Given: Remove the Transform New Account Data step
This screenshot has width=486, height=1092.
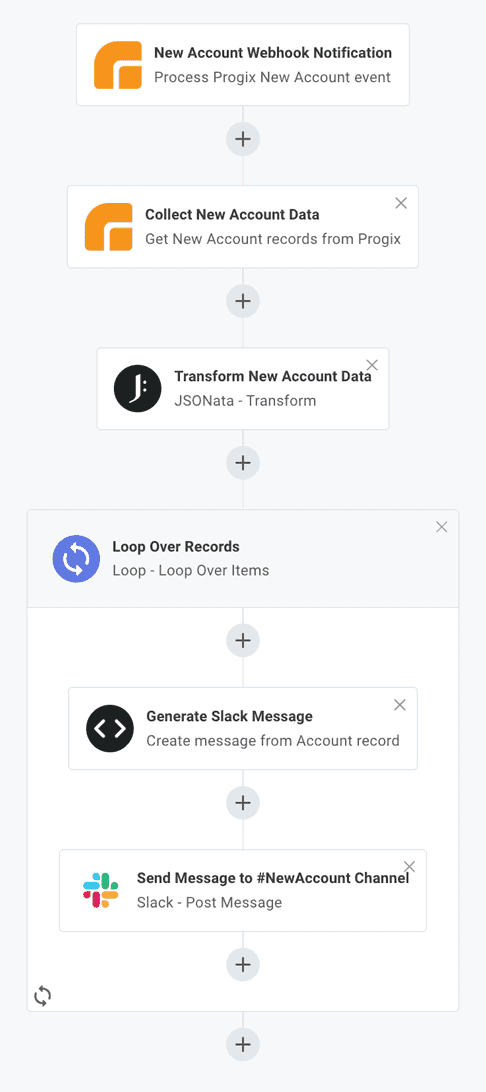Looking at the screenshot, I should [x=372, y=365].
